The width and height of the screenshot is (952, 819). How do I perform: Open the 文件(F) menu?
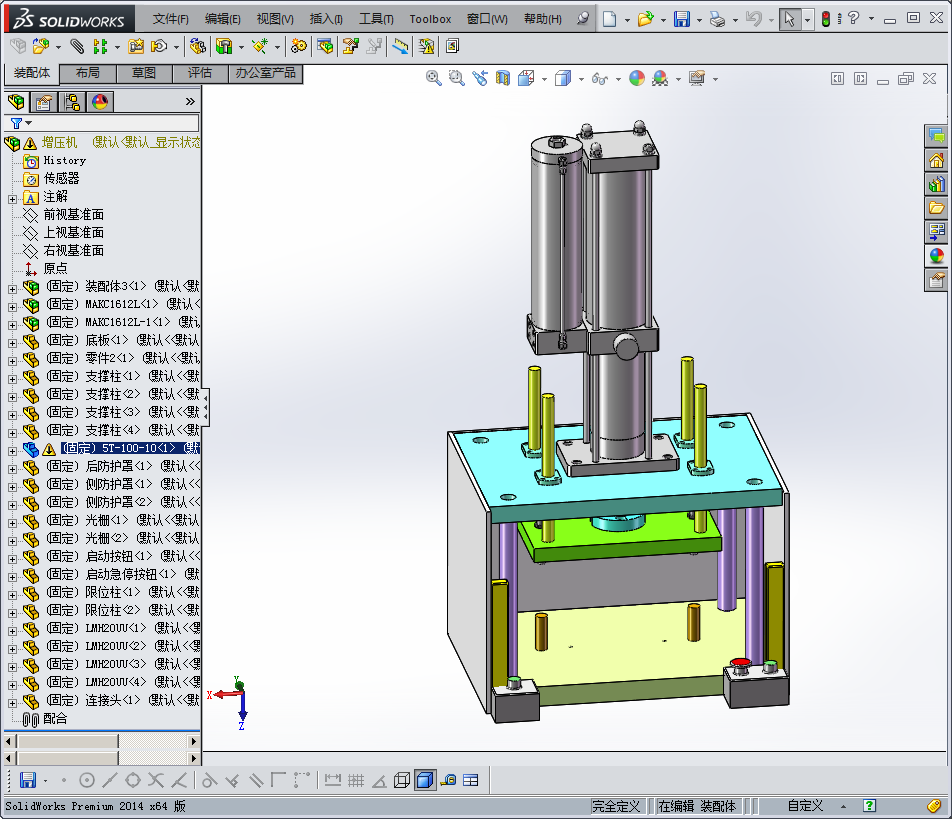(171, 19)
